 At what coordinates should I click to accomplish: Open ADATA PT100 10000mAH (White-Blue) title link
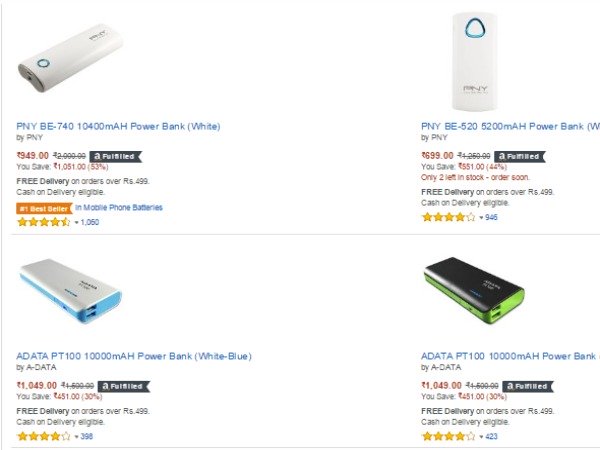[x=133, y=355]
